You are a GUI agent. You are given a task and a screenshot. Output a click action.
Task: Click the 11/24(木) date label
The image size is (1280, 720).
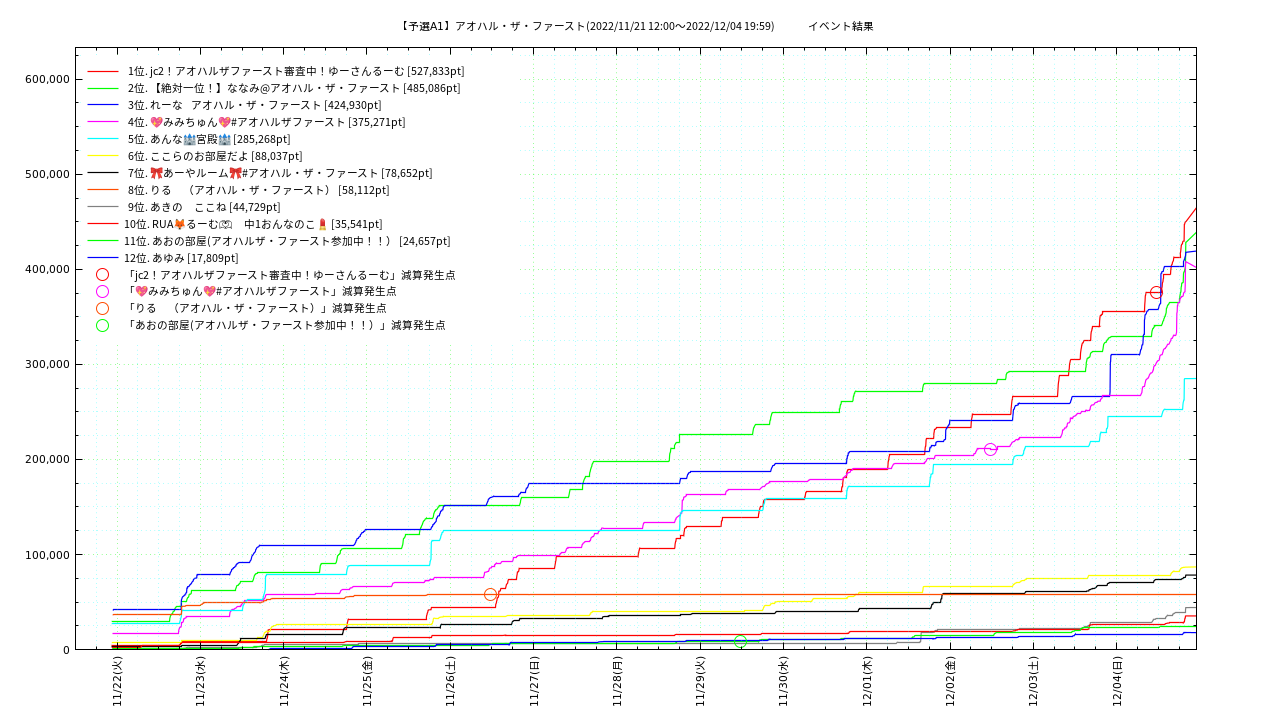coord(284,682)
